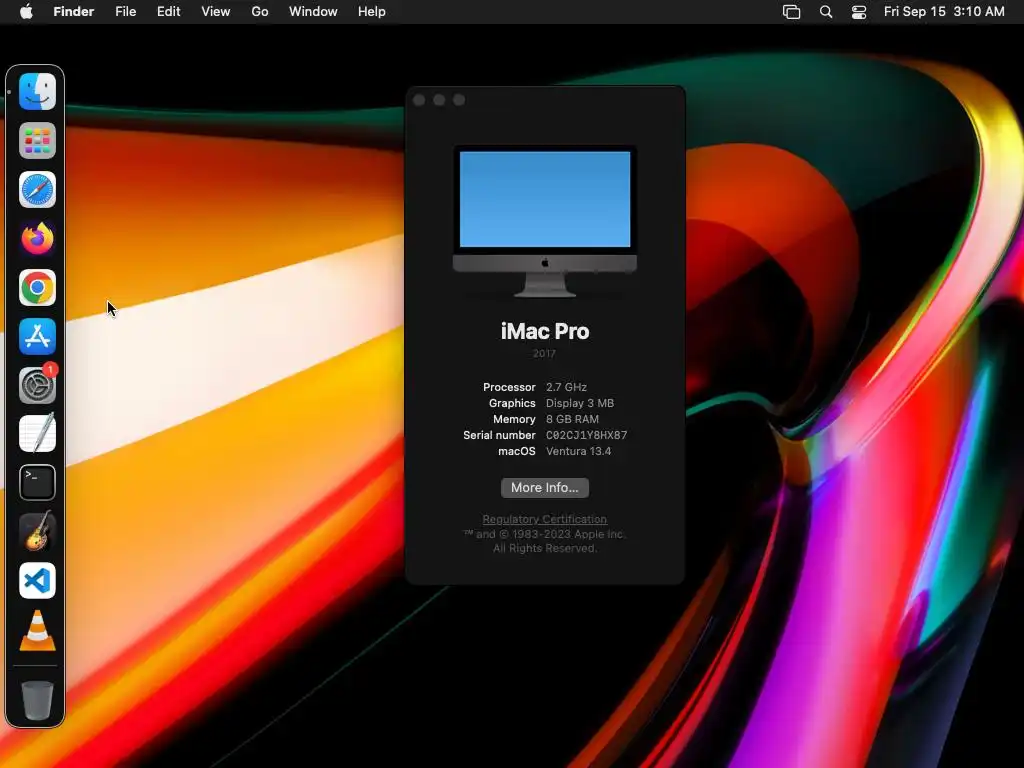Screen dimensions: 1024x768
Task: Click the 2.7 GHz processor value
Action: (566, 387)
